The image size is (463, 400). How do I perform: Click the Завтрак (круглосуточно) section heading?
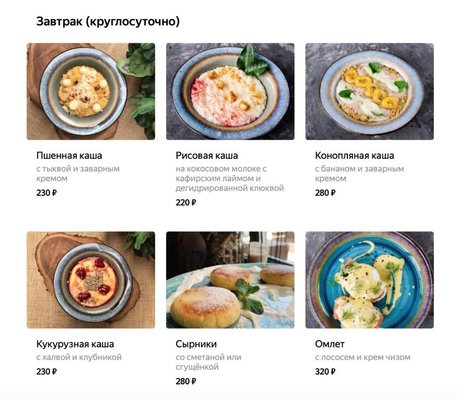pyautogui.click(x=108, y=22)
